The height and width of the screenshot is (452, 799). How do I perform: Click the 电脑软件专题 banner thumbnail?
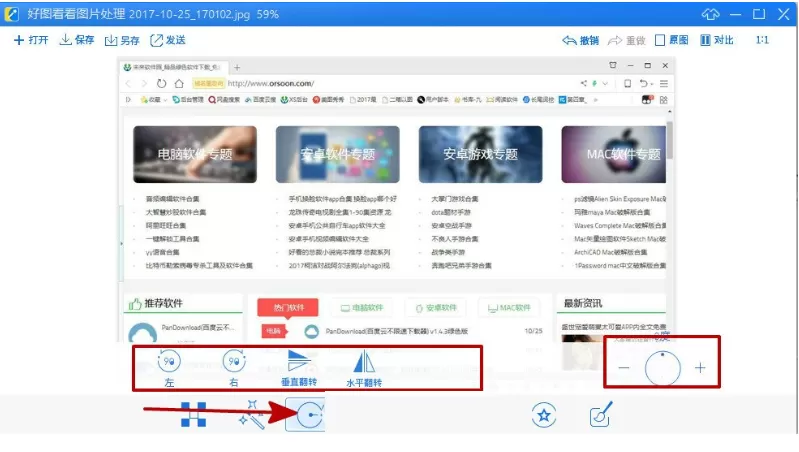[195, 154]
